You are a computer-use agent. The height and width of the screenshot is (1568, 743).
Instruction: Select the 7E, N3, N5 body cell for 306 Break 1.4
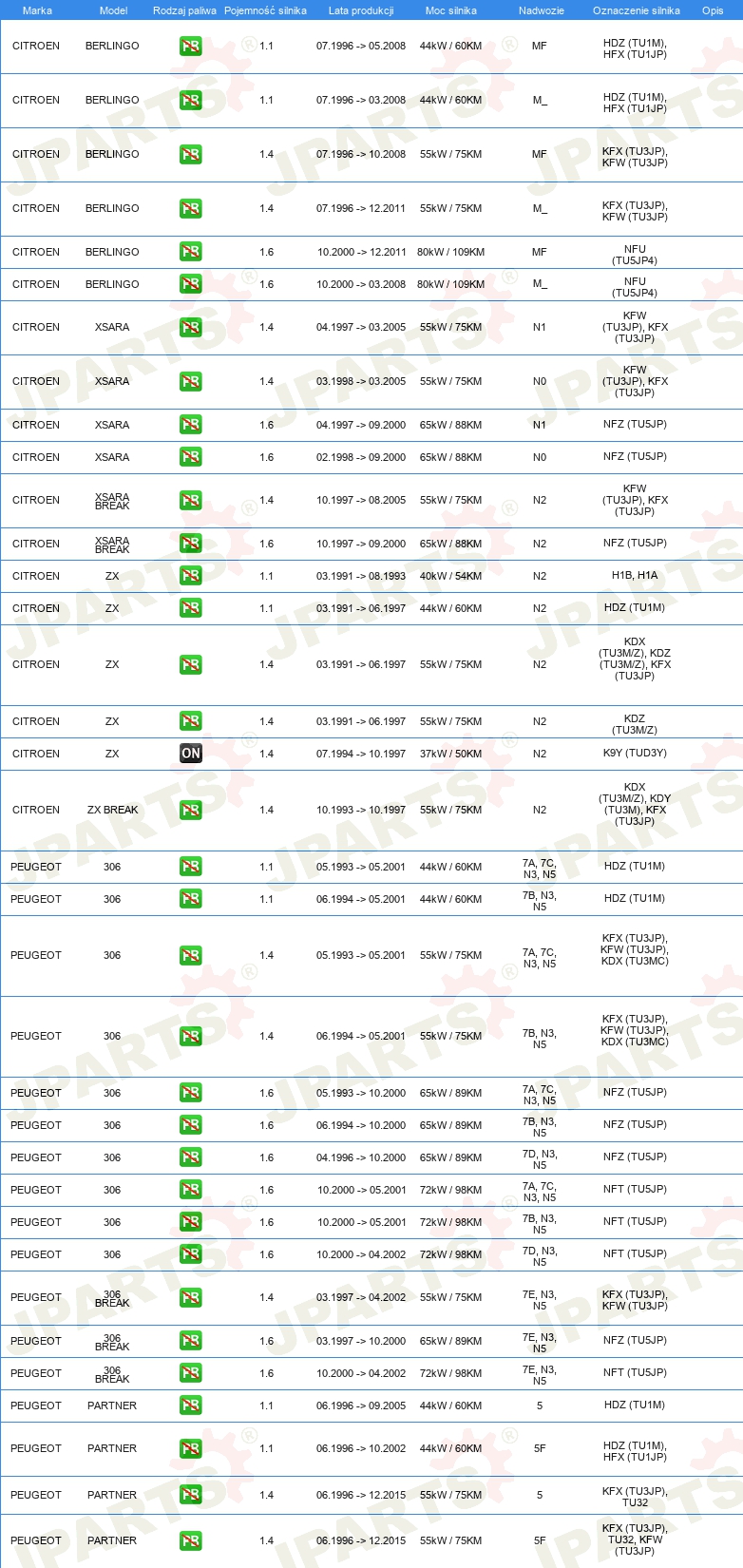coord(540,1300)
